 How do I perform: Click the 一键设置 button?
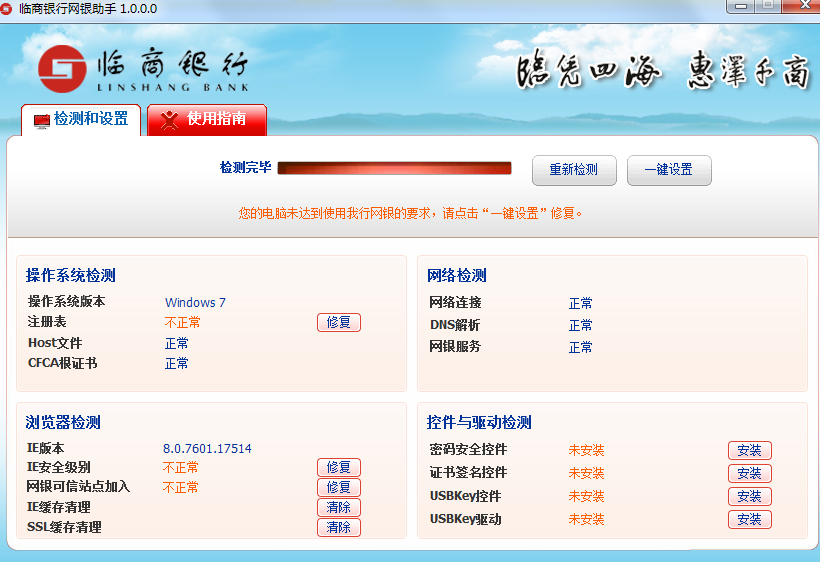[669, 170]
